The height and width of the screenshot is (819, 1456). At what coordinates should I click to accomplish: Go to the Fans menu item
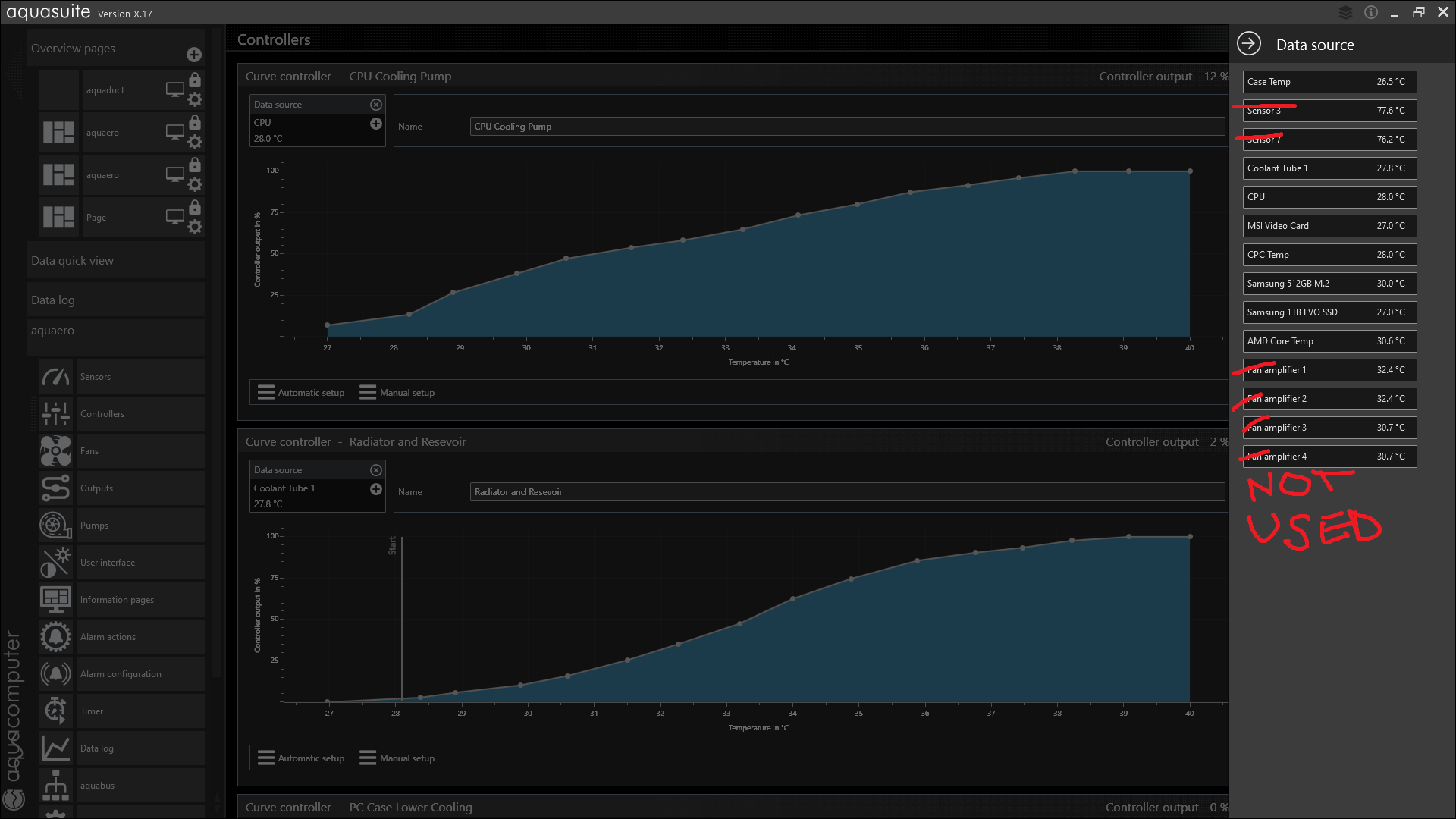pyautogui.click(x=140, y=451)
